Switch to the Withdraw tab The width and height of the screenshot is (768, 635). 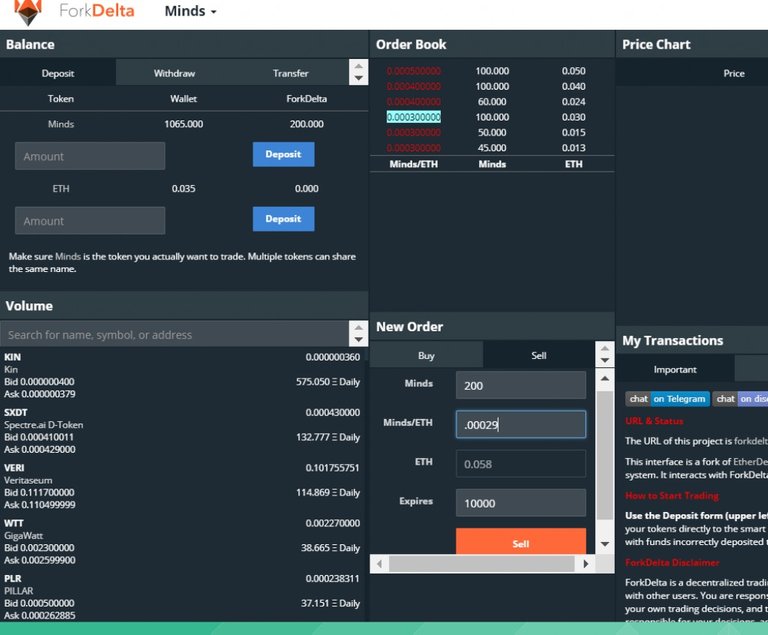[174, 73]
